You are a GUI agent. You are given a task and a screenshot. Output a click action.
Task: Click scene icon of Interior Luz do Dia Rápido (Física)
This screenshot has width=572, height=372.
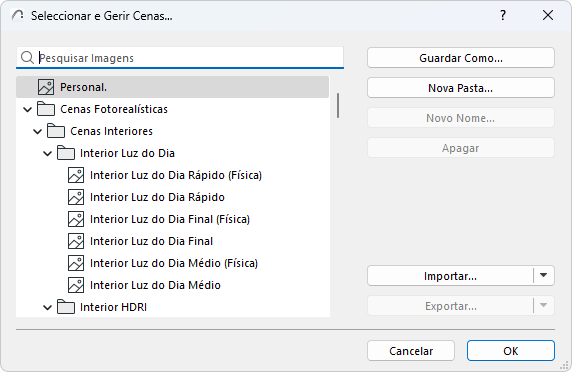point(76,175)
